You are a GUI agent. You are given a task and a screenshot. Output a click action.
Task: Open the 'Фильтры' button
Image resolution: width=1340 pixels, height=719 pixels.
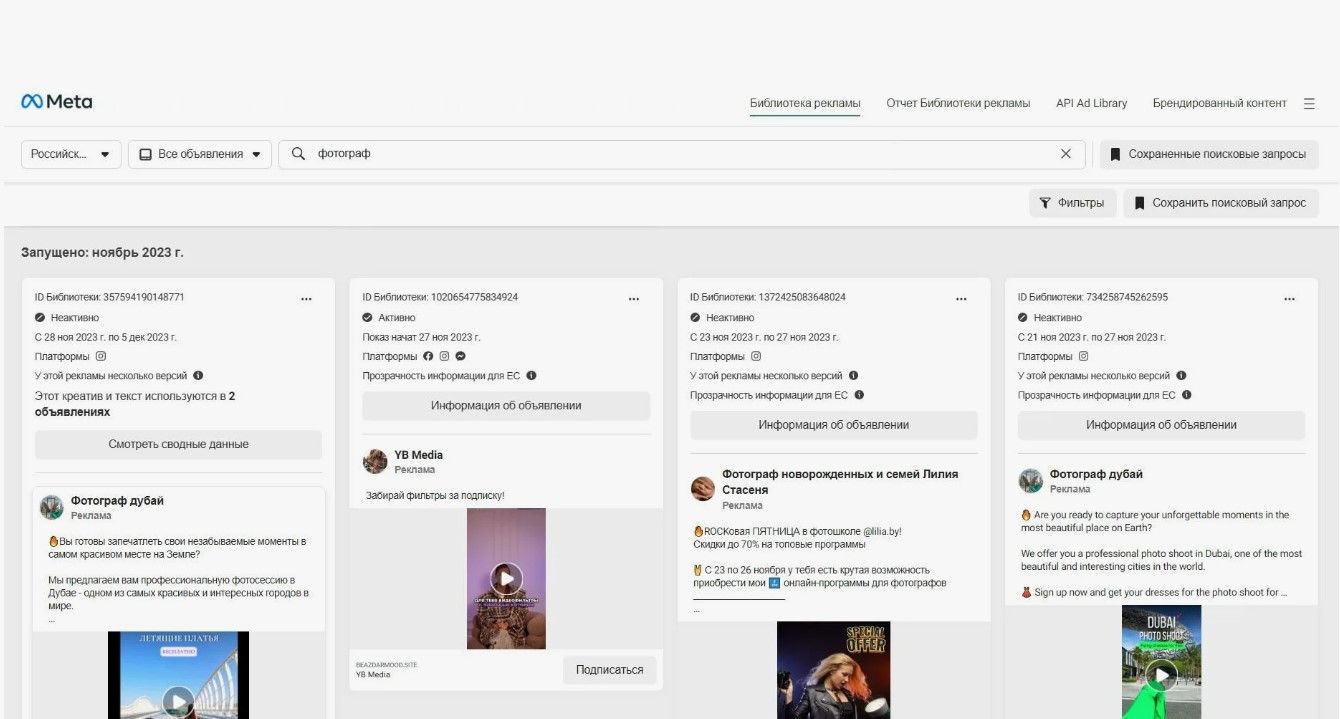1072,203
